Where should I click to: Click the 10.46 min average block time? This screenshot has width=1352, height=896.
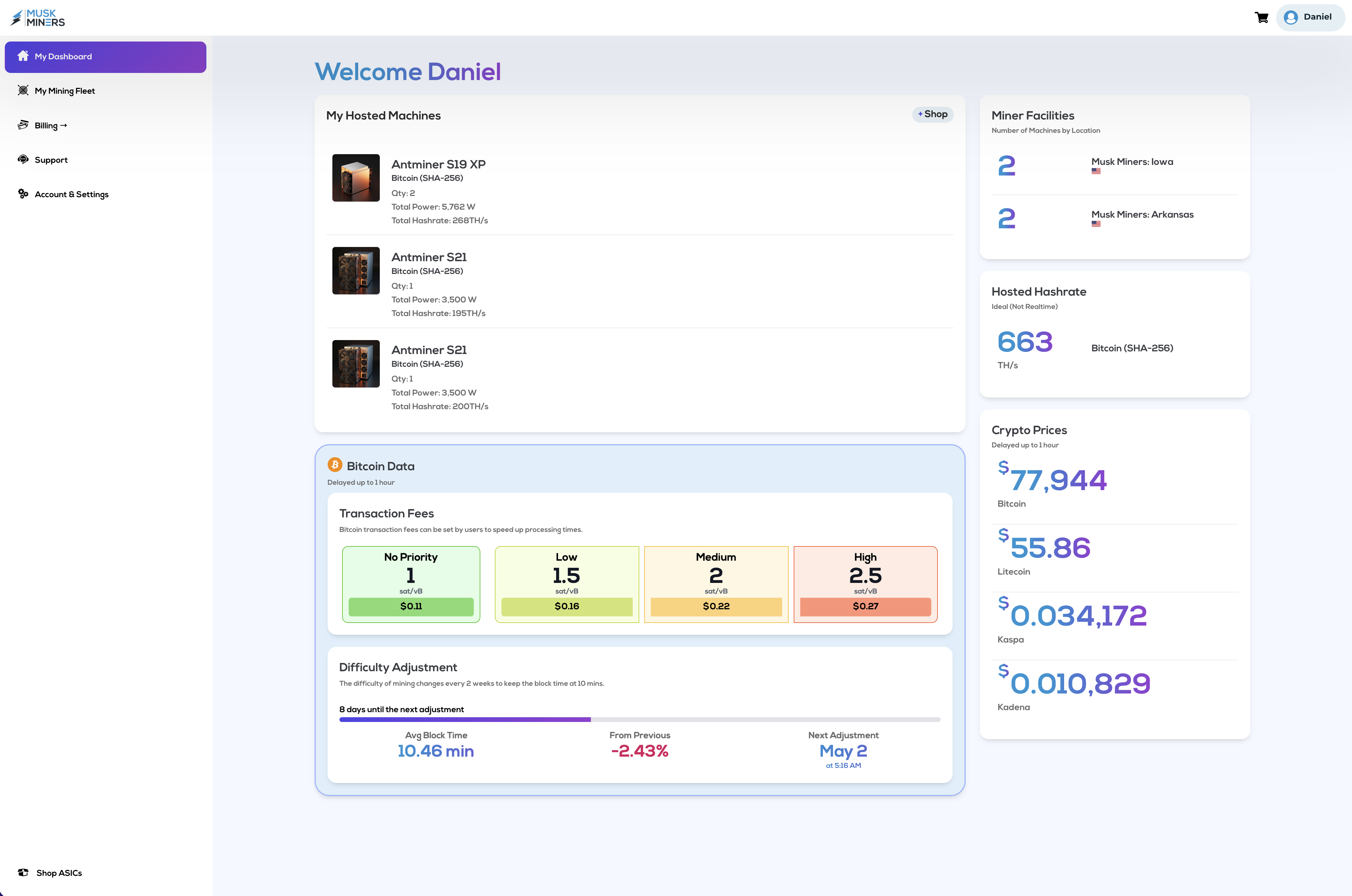tap(436, 751)
